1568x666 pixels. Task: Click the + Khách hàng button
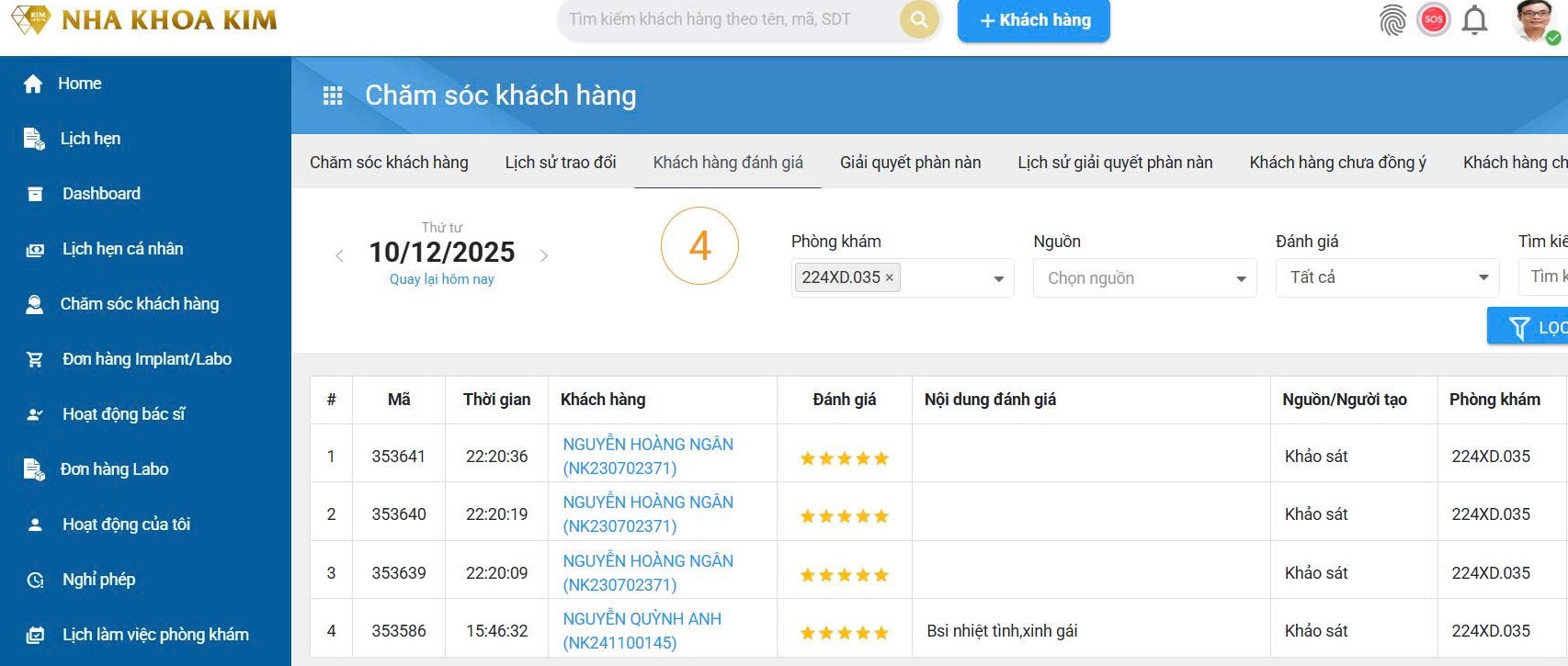1033,20
